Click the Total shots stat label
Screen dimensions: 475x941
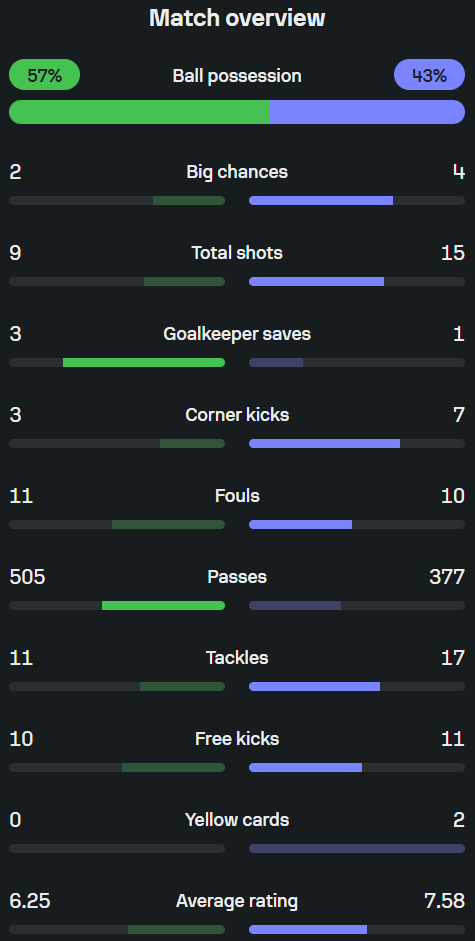237,253
